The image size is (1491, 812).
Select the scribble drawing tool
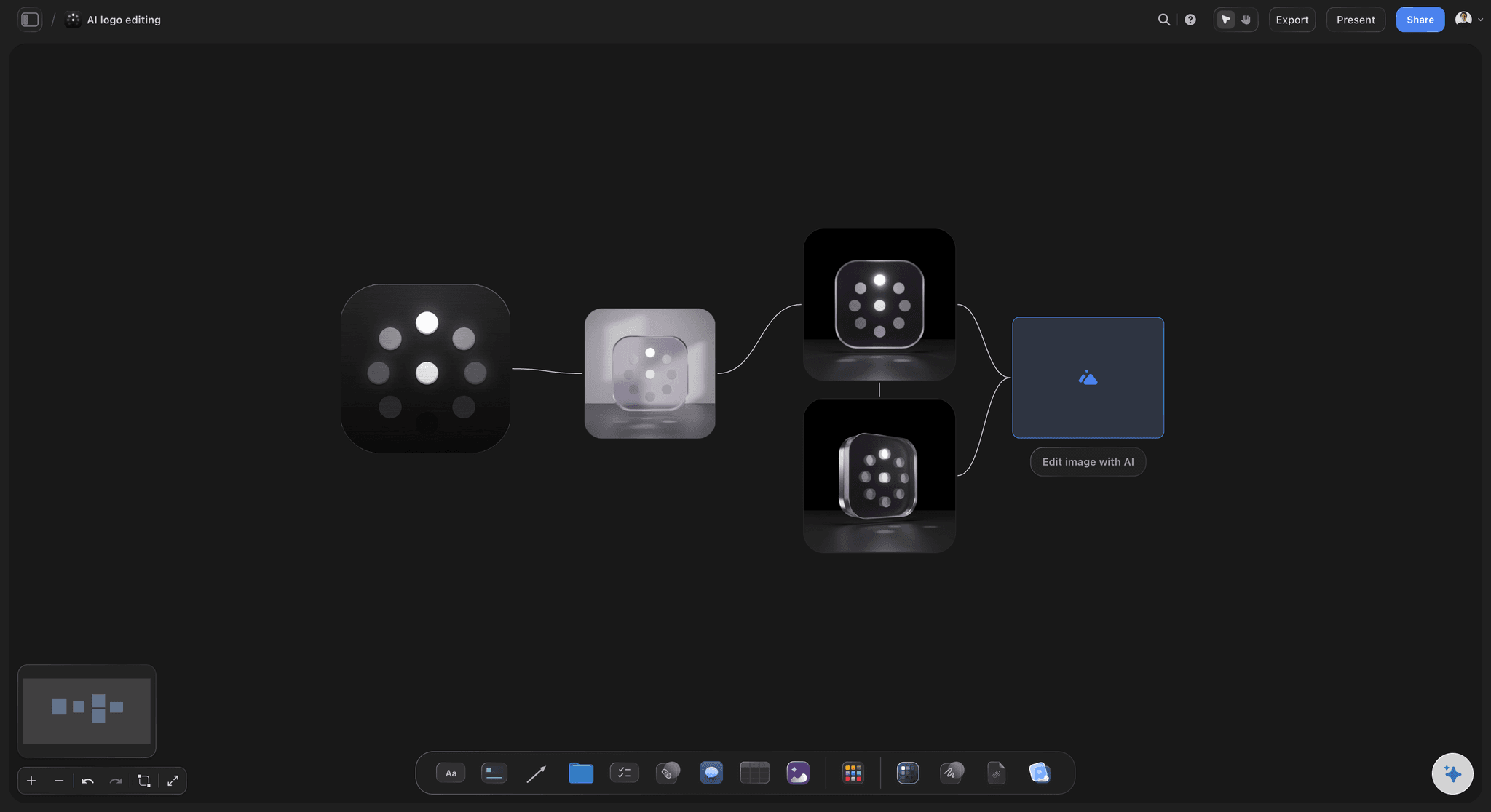pyautogui.click(x=952, y=773)
